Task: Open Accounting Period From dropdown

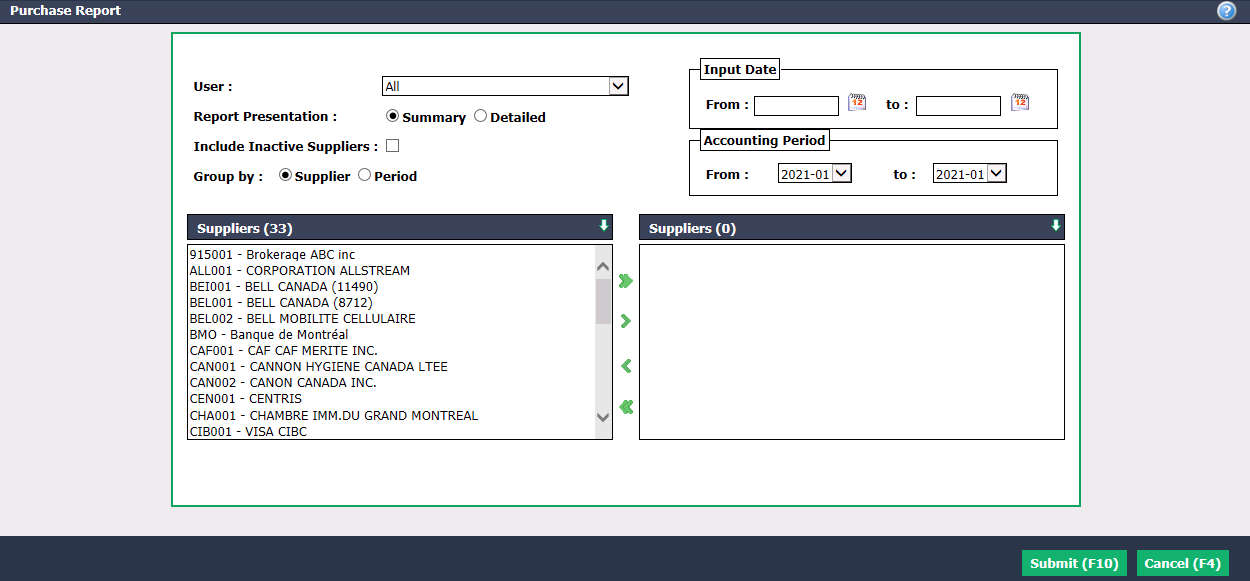Action: coord(814,174)
